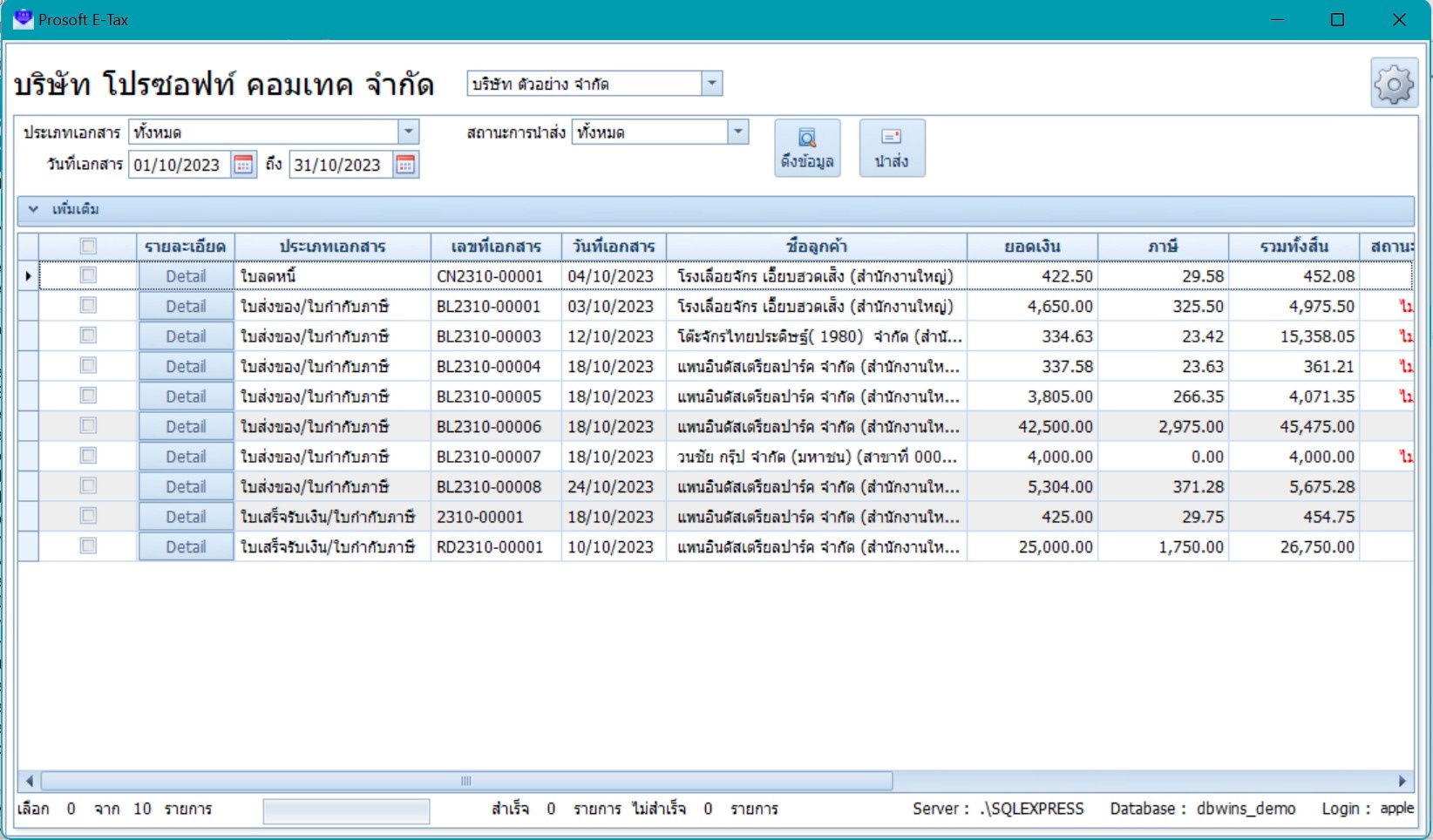This screenshot has height=840, width=1433.
Task: Check the row for BL2310-00006
Action: click(x=88, y=426)
